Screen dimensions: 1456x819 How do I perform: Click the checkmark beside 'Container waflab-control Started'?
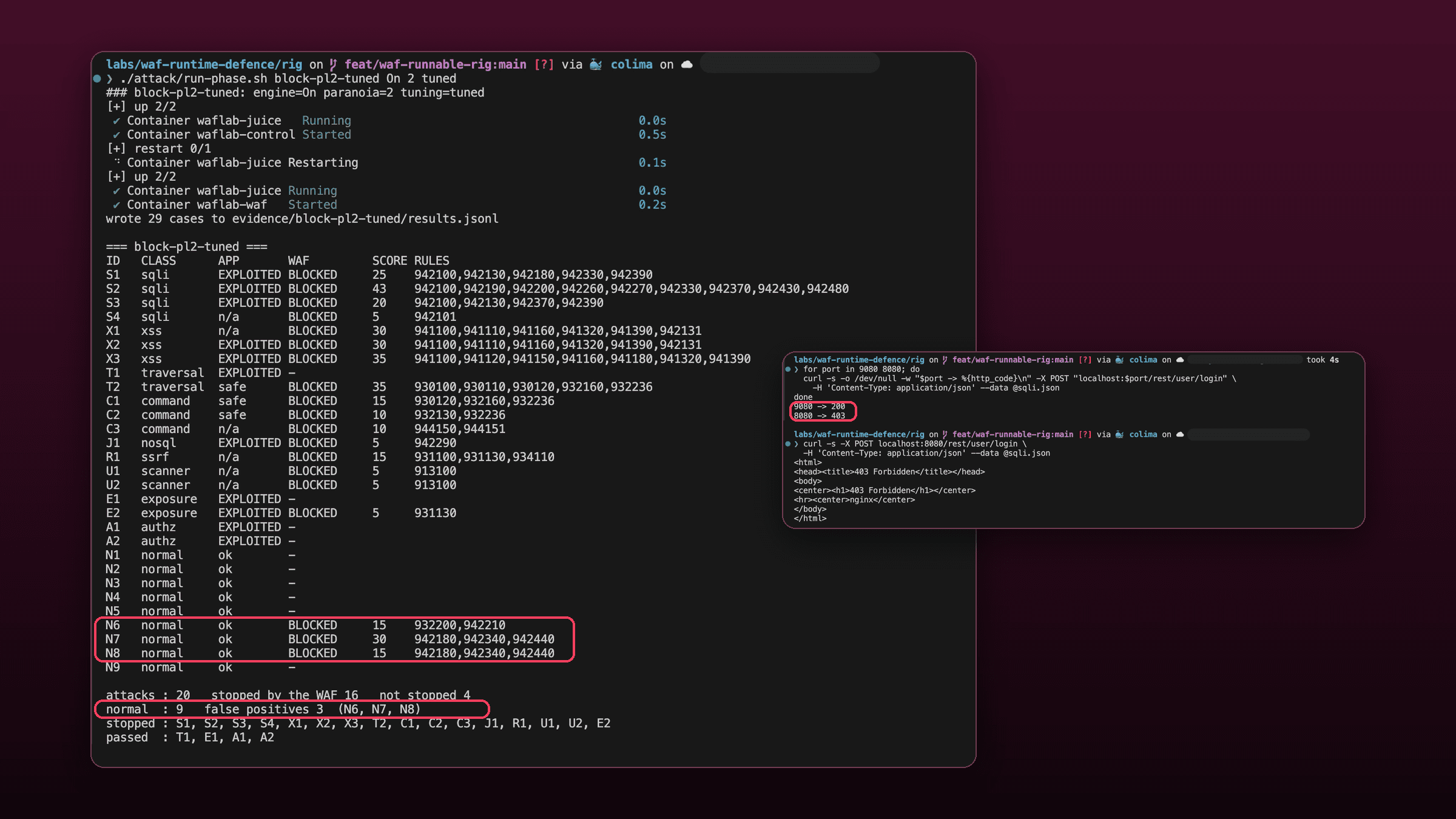[116, 135]
